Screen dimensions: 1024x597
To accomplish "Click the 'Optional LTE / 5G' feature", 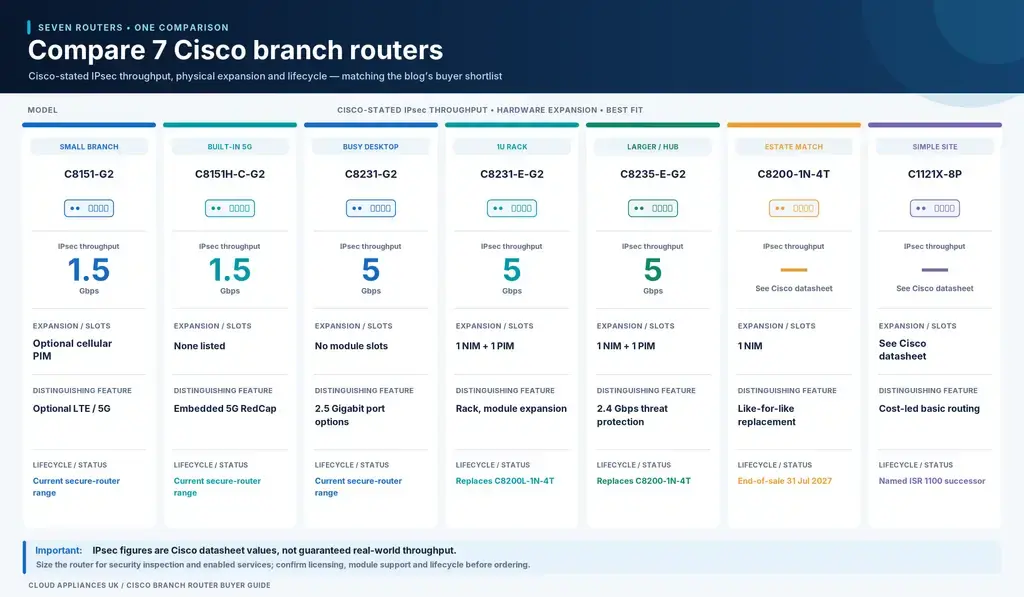I will coord(72,409).
